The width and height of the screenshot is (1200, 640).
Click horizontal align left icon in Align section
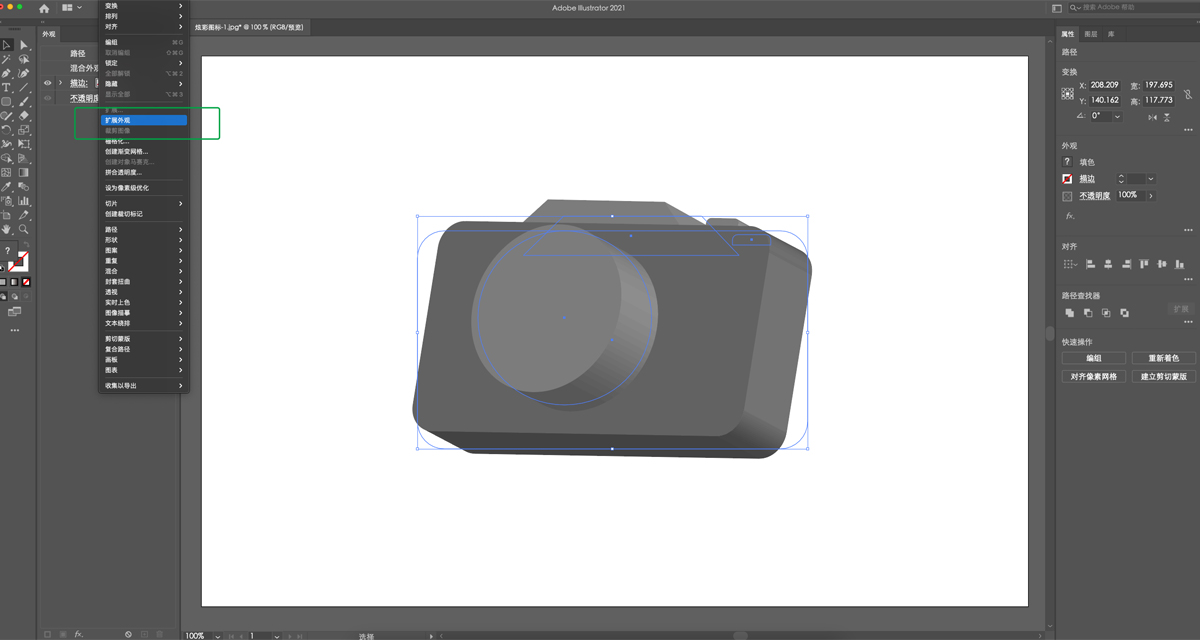[x=1090, y=264]
